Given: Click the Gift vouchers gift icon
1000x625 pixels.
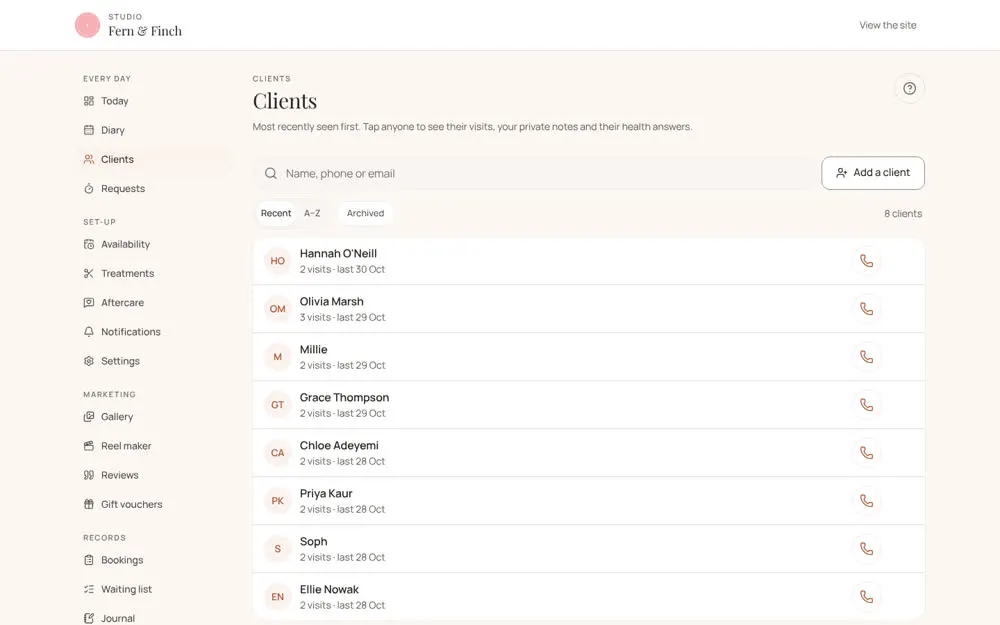Looking at the screenshot, I should (89, 504).
